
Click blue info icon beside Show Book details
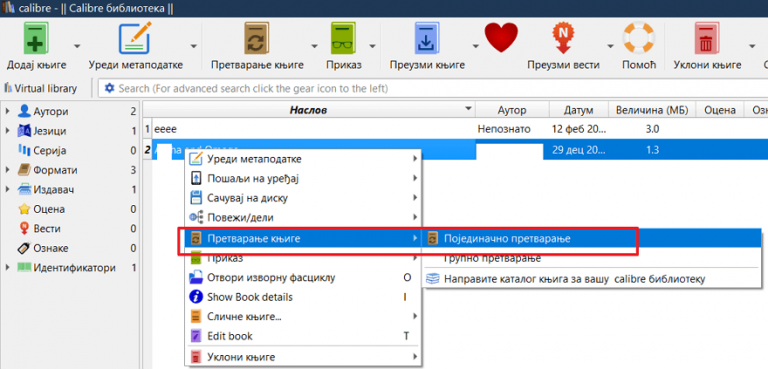pos(195,297)
